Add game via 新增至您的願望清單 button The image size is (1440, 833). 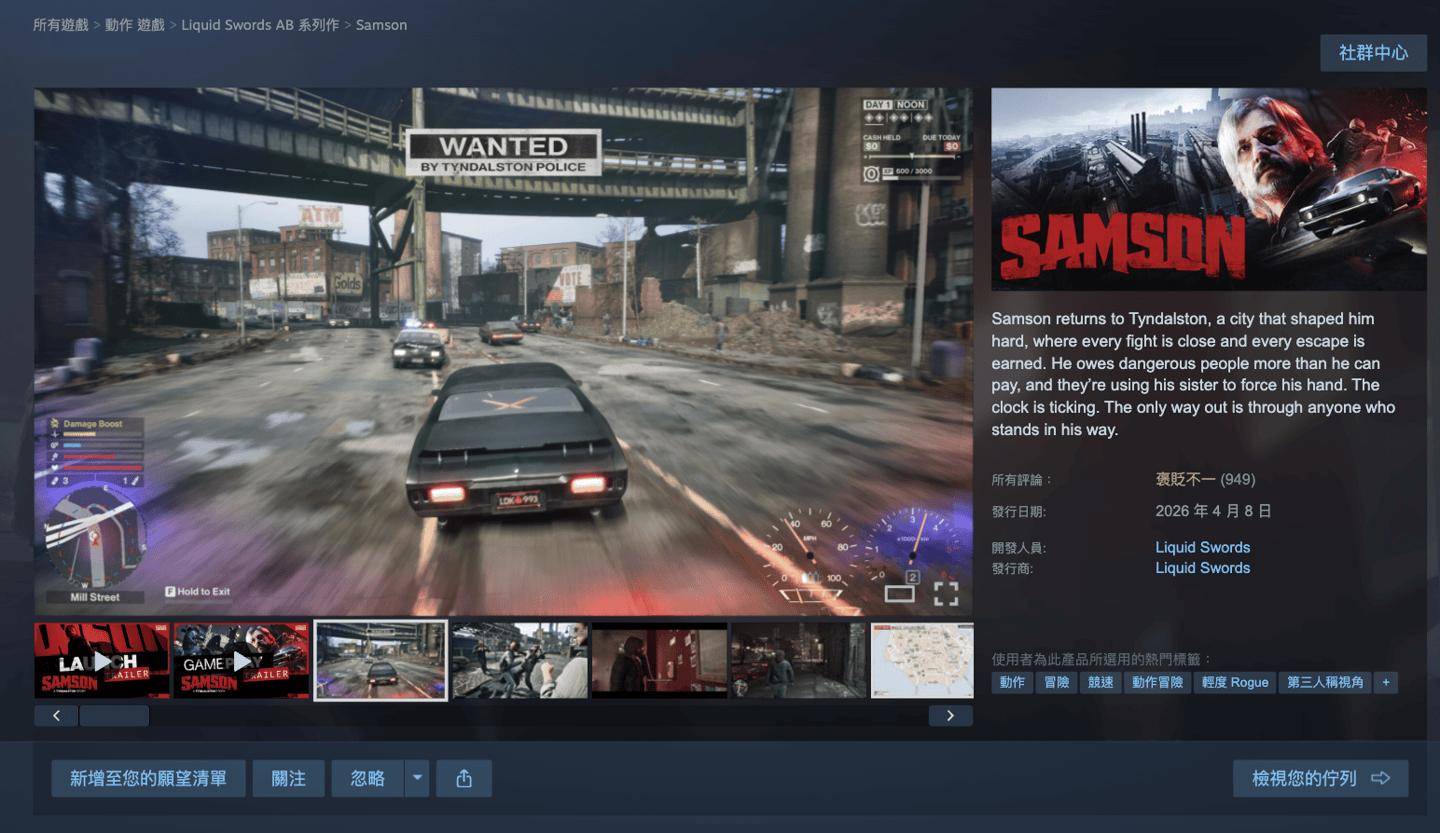148,779
